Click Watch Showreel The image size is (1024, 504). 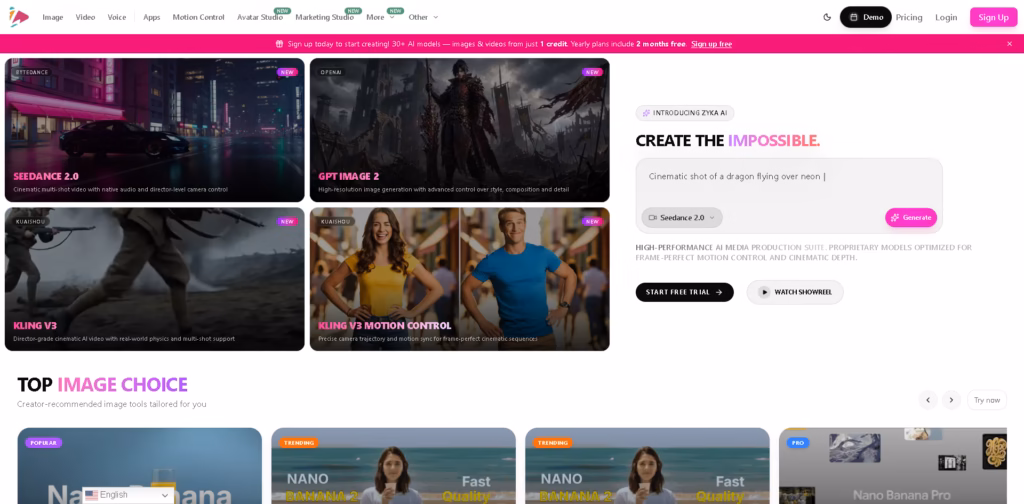(795, 292)
